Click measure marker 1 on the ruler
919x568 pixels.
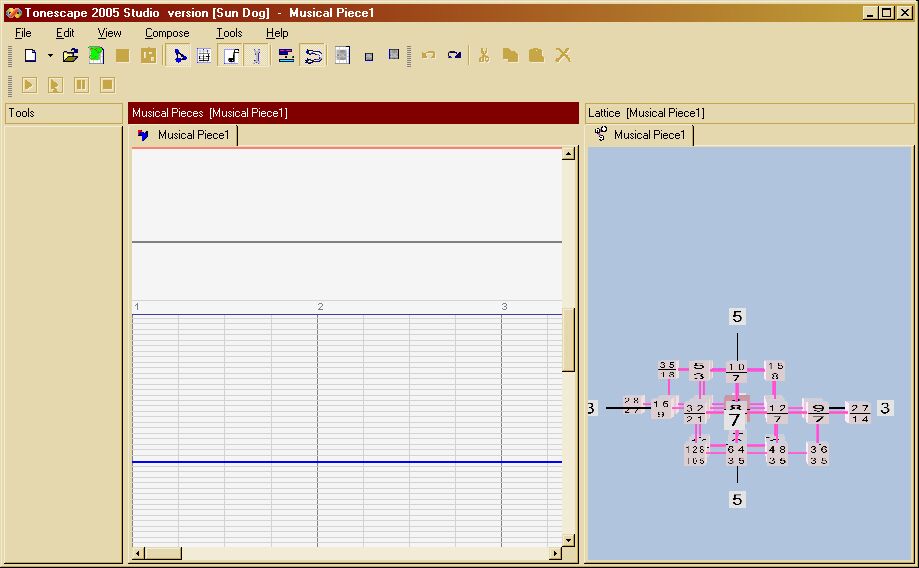pyautogui.click(x=137, y=307)
